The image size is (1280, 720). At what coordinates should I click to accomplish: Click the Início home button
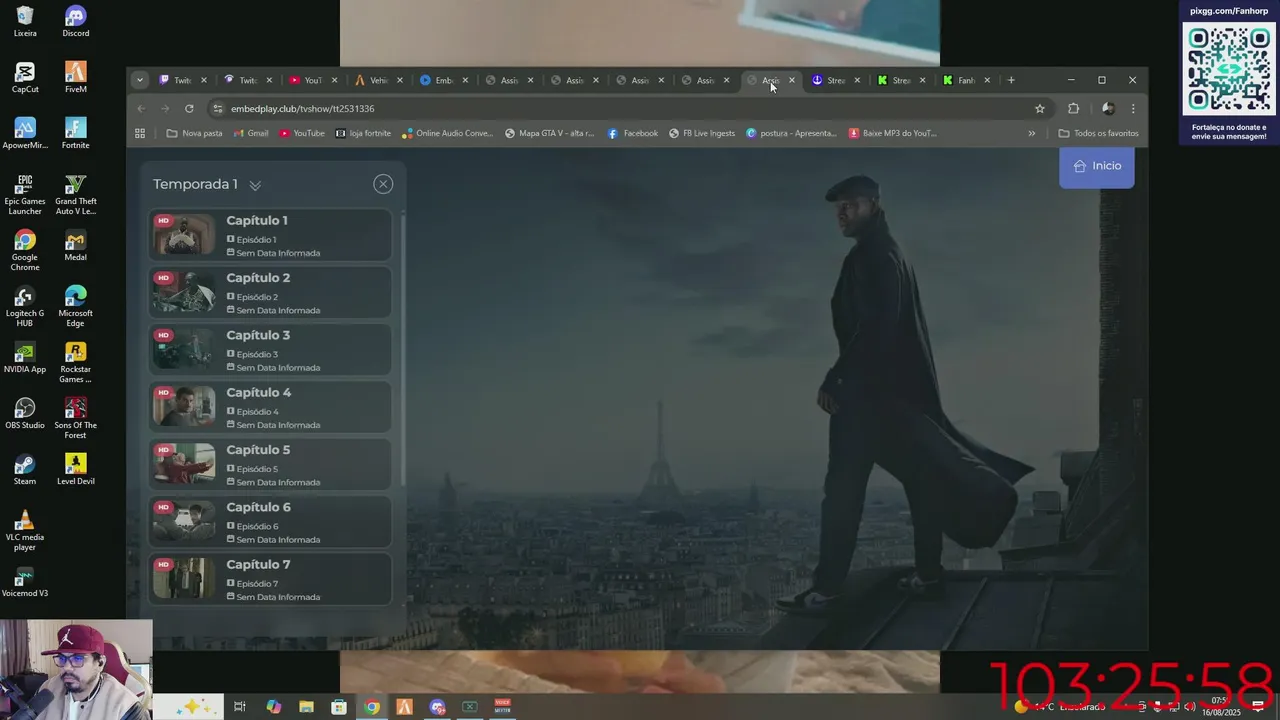tap(1097, 166)
